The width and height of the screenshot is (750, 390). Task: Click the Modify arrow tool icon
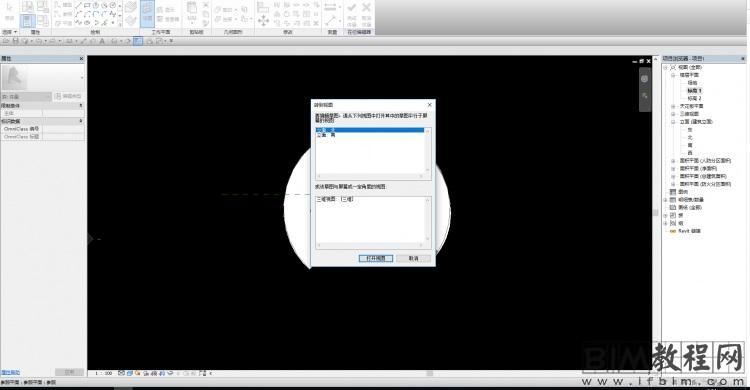pos(9,10)
